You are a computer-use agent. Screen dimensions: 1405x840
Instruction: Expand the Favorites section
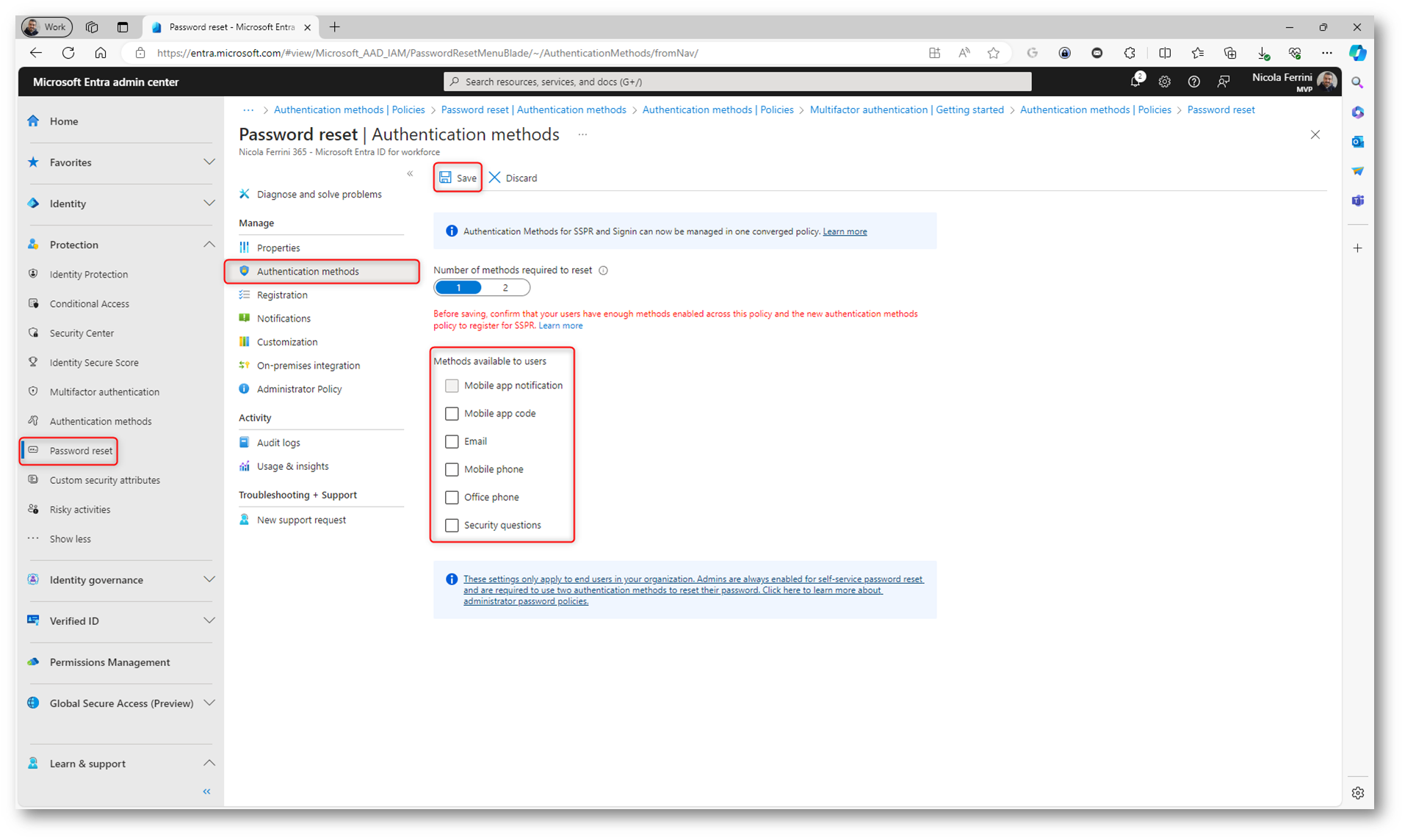tap(209, 162)
